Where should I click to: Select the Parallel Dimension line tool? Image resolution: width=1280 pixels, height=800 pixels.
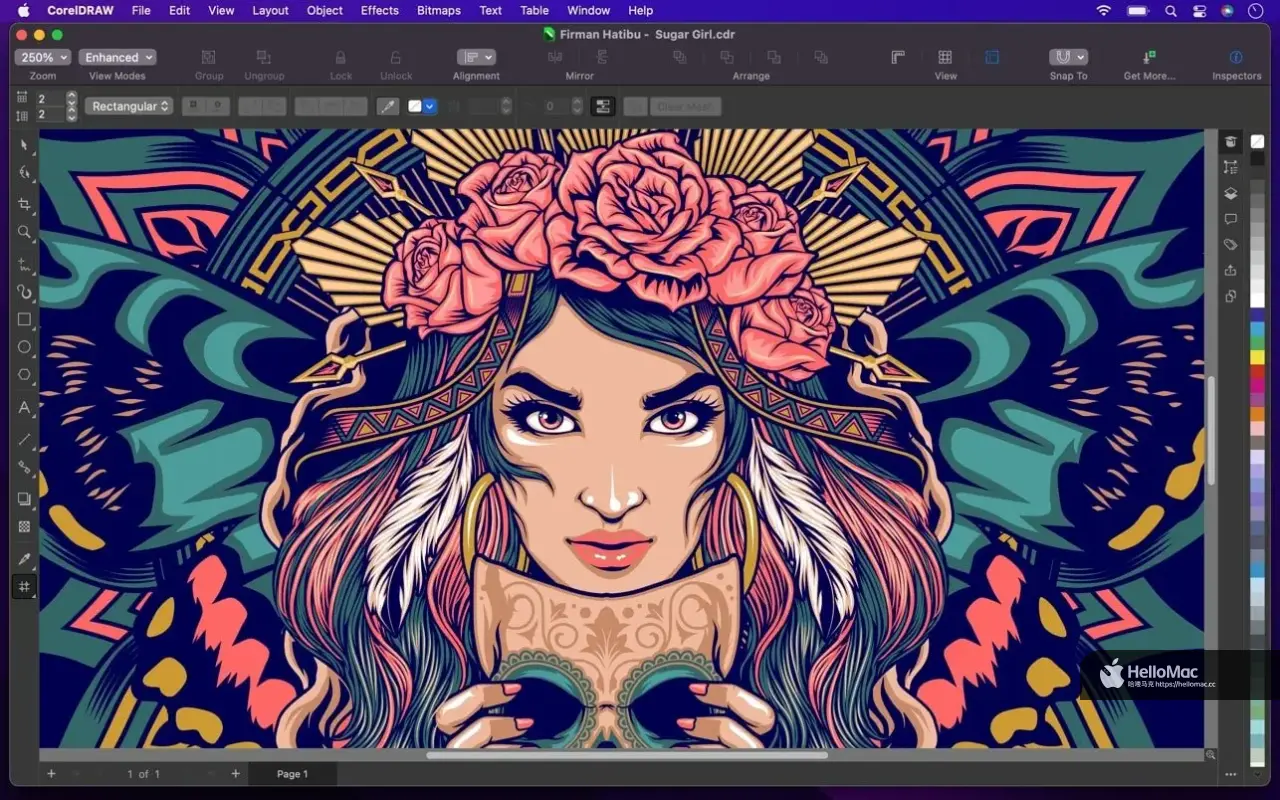pos(25,440)
